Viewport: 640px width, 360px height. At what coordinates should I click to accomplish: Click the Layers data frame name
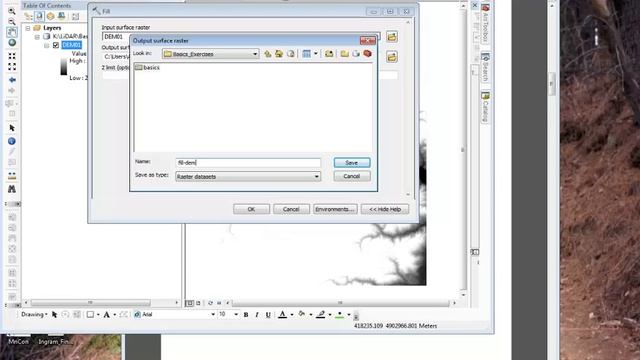pos(52,28)
